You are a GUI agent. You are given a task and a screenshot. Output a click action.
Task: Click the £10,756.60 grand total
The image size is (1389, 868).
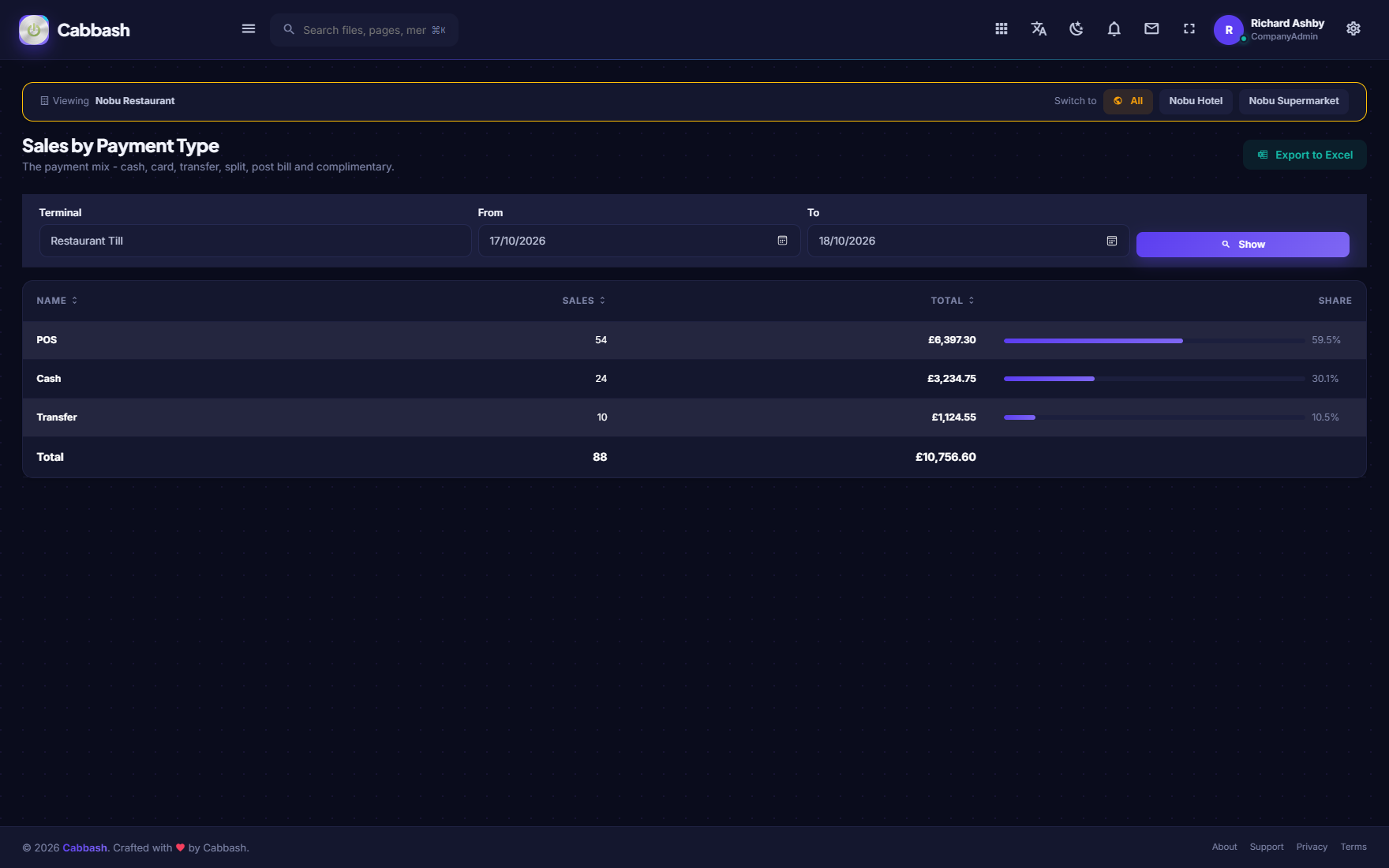coord(945,457)
